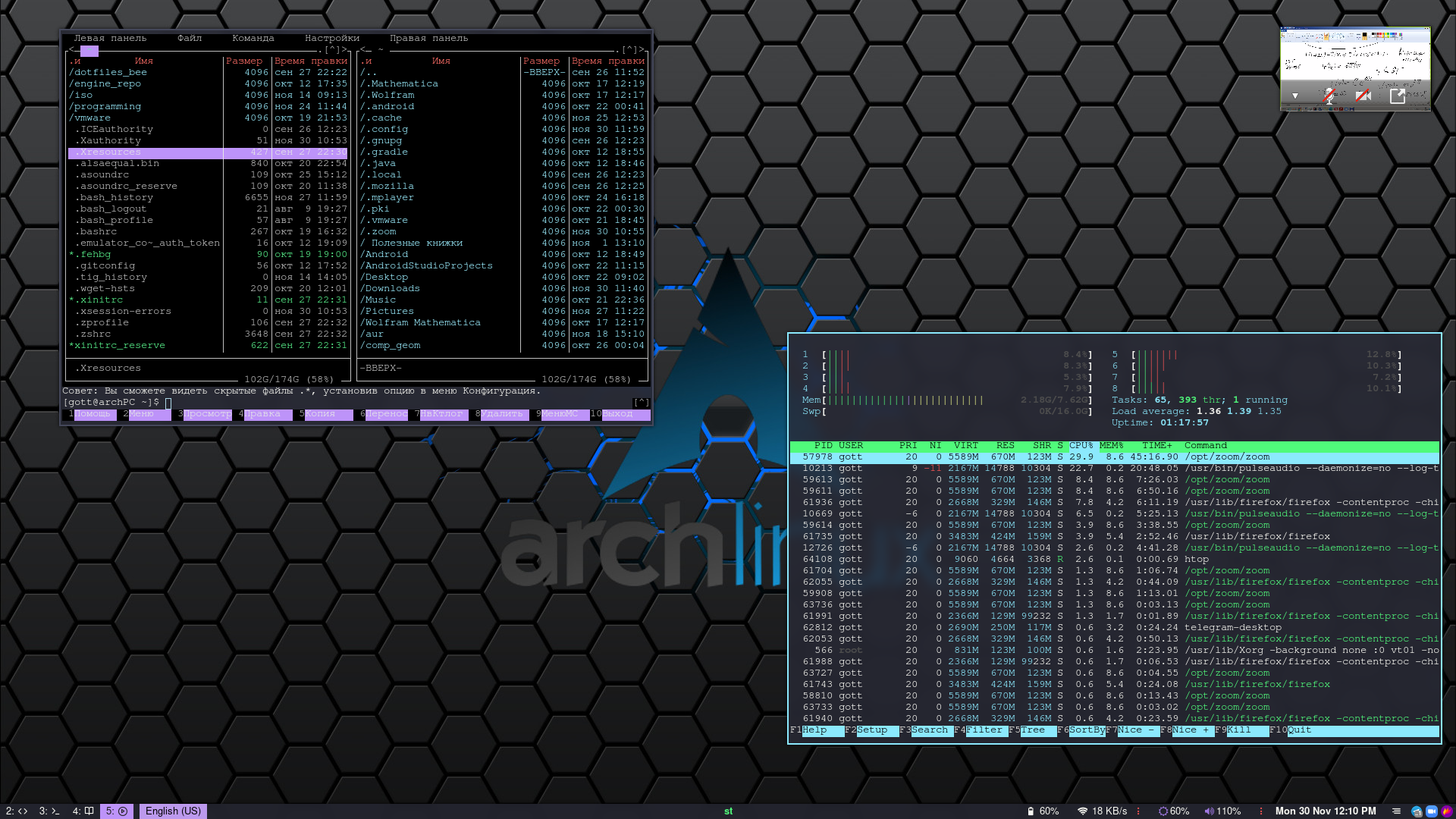Turn on camera in Zoom mini window
Viewport: 1456px width, 819px height.
coord(1363,96)
